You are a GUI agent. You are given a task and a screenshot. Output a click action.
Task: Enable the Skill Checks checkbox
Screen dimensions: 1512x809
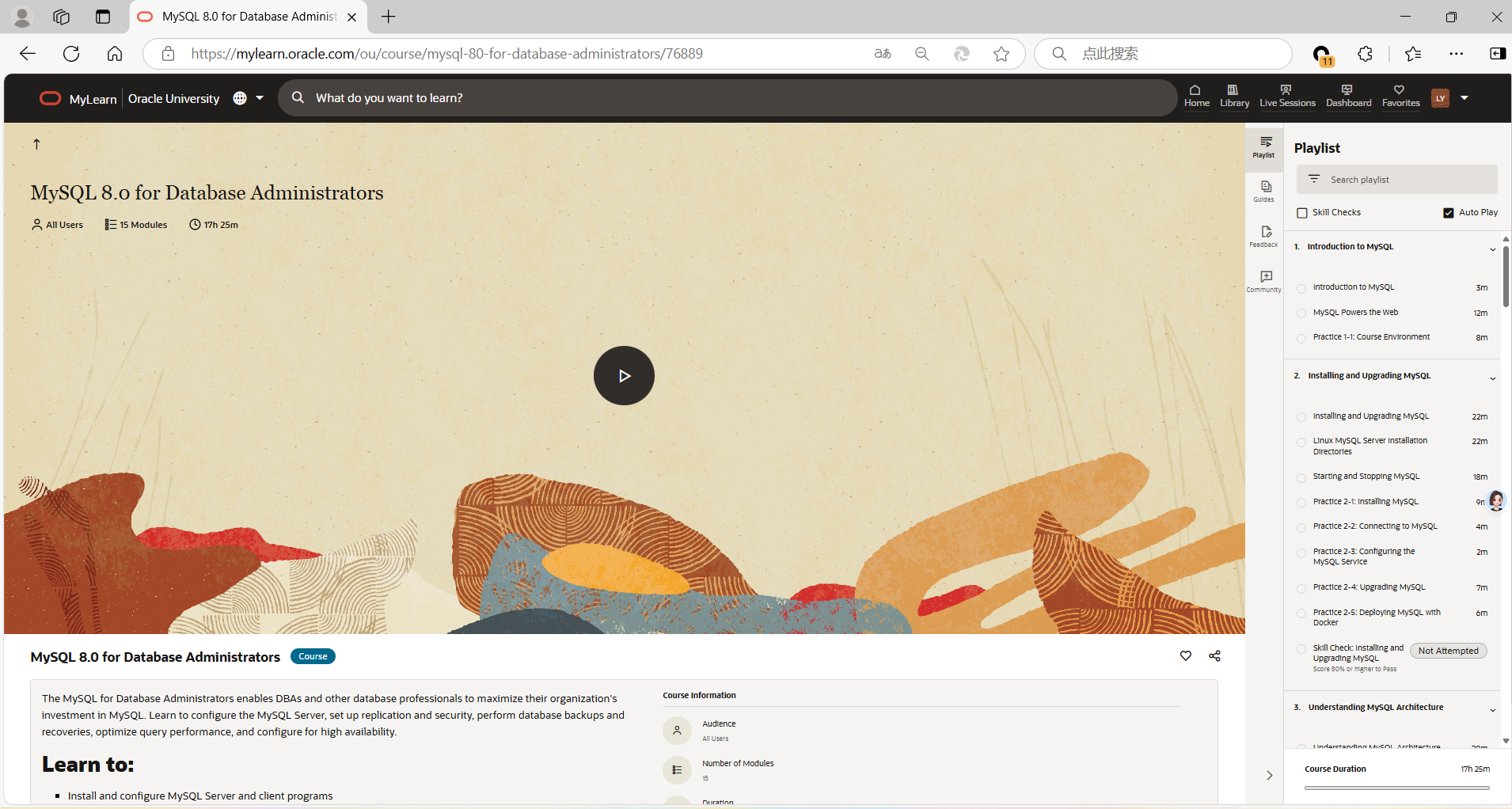(x=1302, y=213)
